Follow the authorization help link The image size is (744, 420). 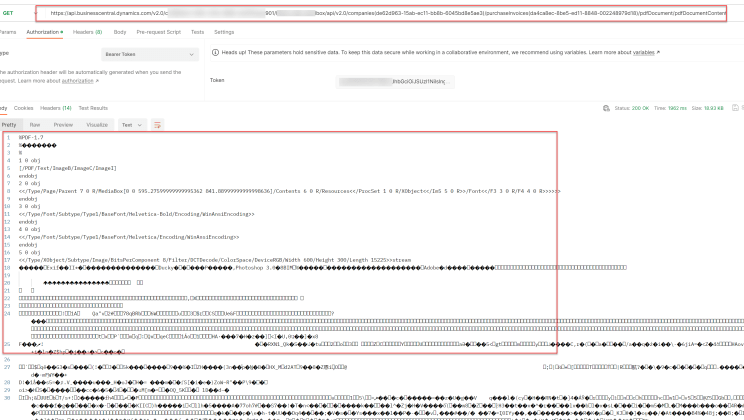78,81
